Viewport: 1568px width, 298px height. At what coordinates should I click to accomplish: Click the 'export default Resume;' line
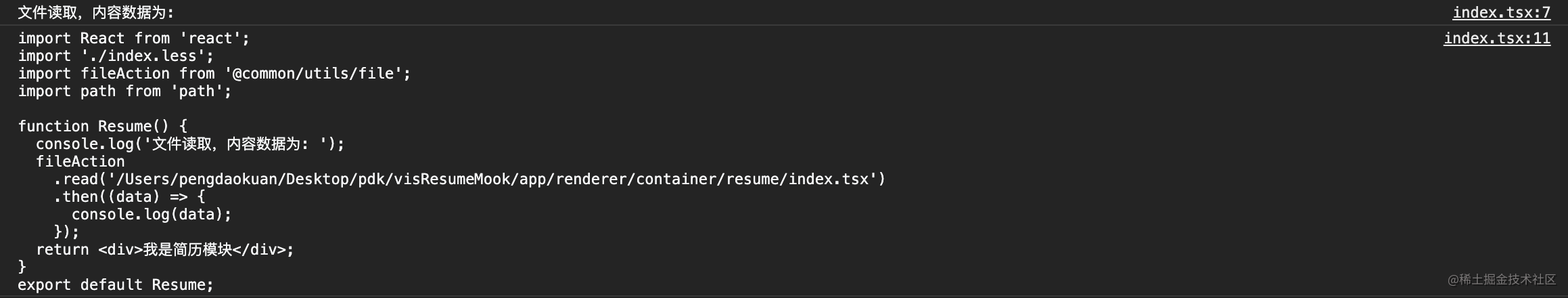[x=115, y=285]
